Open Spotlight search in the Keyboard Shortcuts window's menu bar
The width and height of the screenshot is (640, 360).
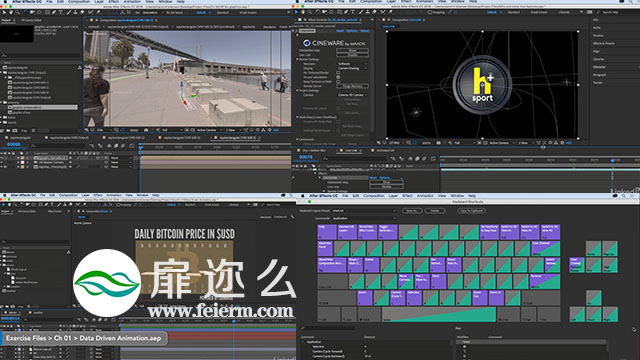pyautogui.click(x=623, y=196)
